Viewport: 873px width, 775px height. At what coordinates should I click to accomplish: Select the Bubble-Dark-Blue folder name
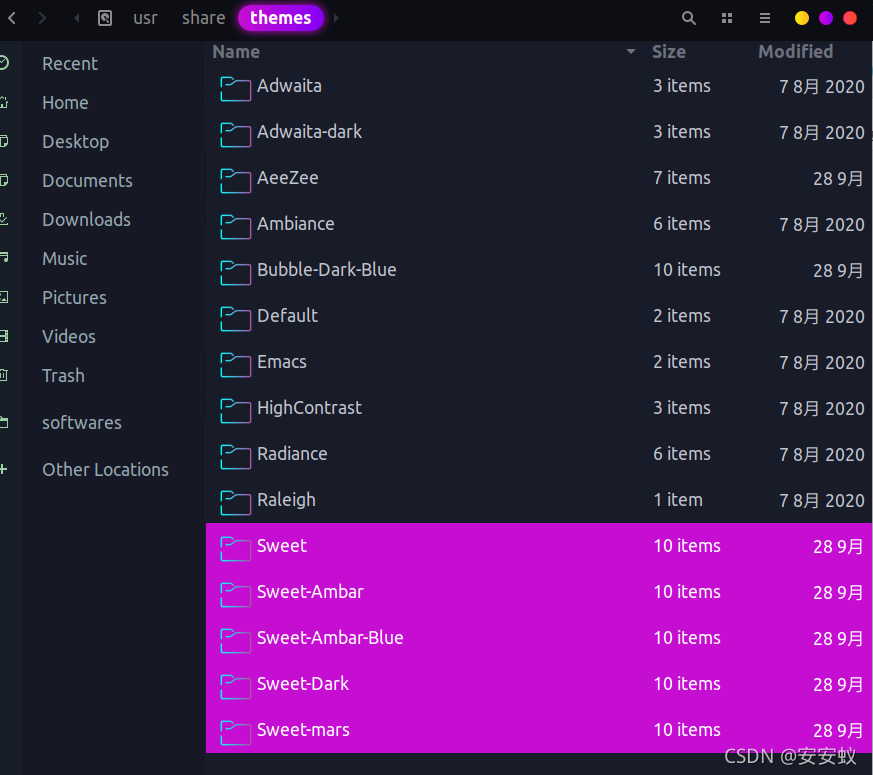pos(327,269)
